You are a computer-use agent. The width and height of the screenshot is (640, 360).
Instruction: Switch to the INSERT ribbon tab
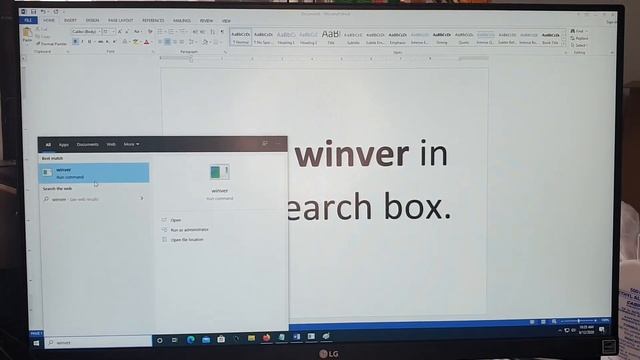coord(70,20)
